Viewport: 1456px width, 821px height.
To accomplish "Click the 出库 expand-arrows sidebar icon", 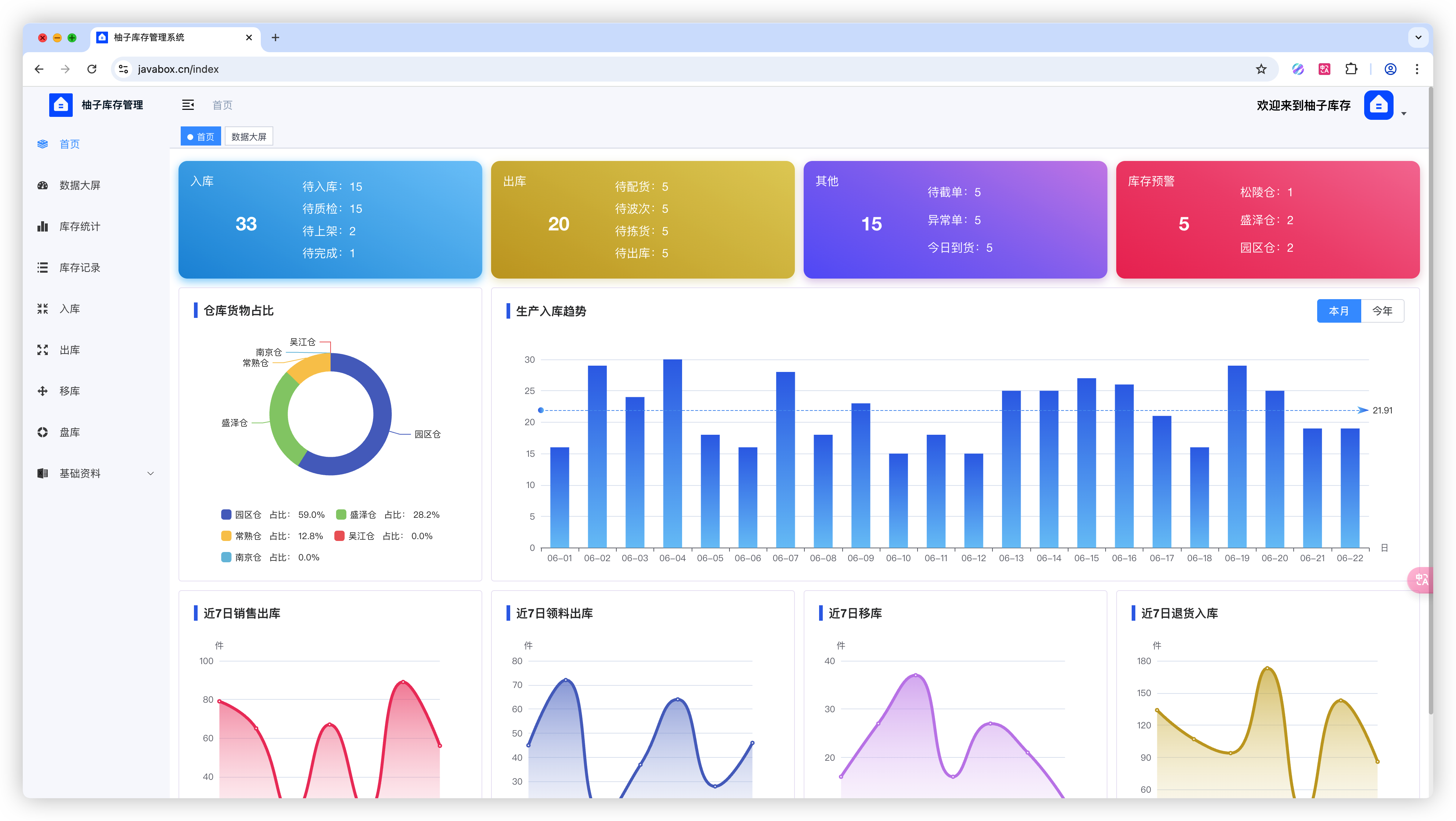I will click(42, 350).
